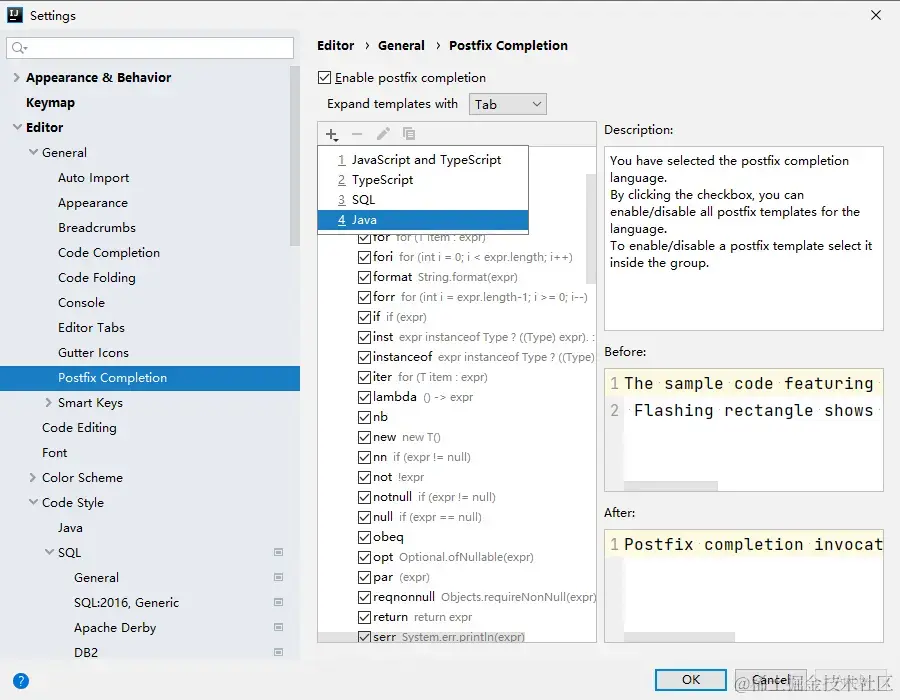Choose Java from language popup

click(423, 220)
